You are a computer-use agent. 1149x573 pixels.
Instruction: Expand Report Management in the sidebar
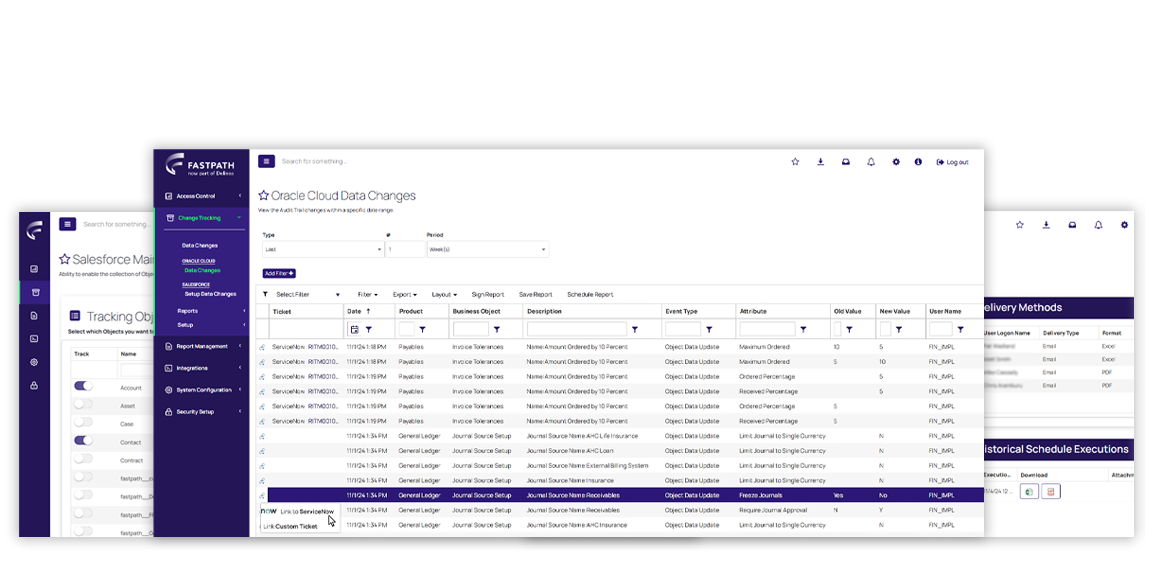[202, 346]
